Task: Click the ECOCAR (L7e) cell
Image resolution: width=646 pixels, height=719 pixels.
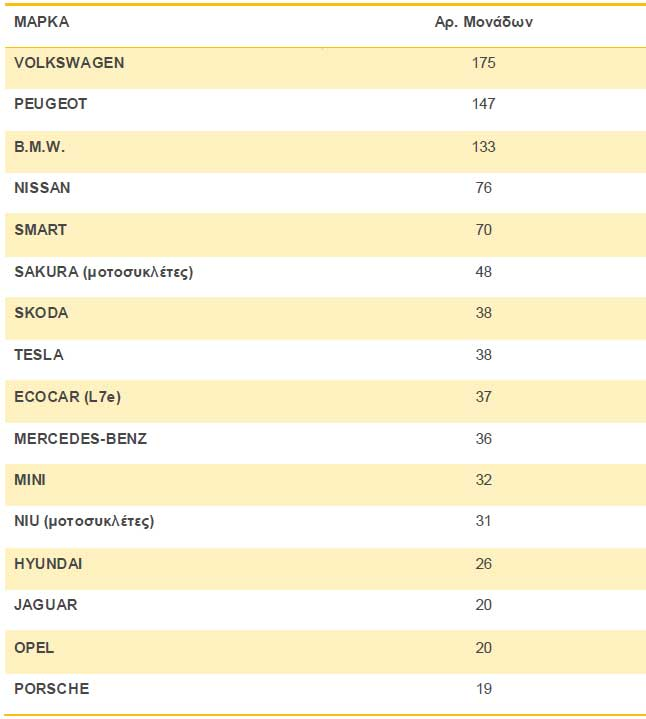Action: [x=67, y=397]
